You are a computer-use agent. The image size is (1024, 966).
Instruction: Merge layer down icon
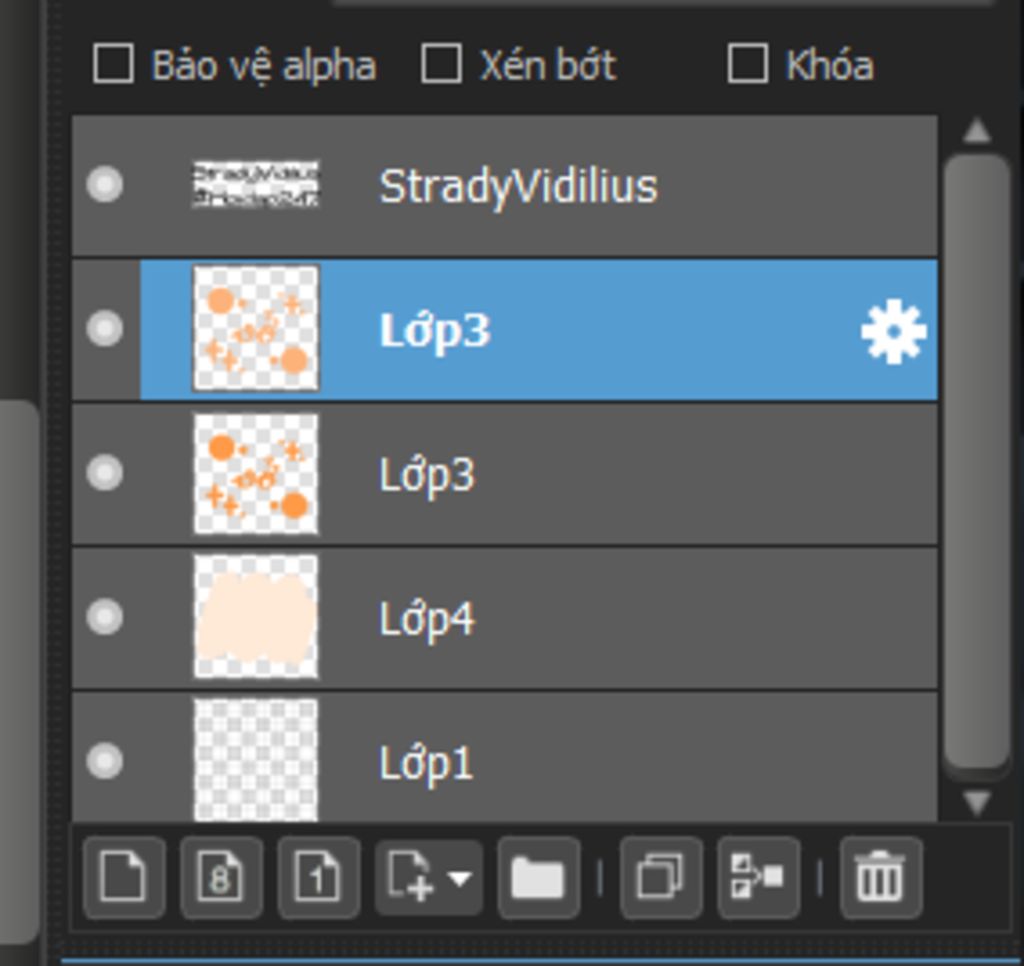(758, 877)
